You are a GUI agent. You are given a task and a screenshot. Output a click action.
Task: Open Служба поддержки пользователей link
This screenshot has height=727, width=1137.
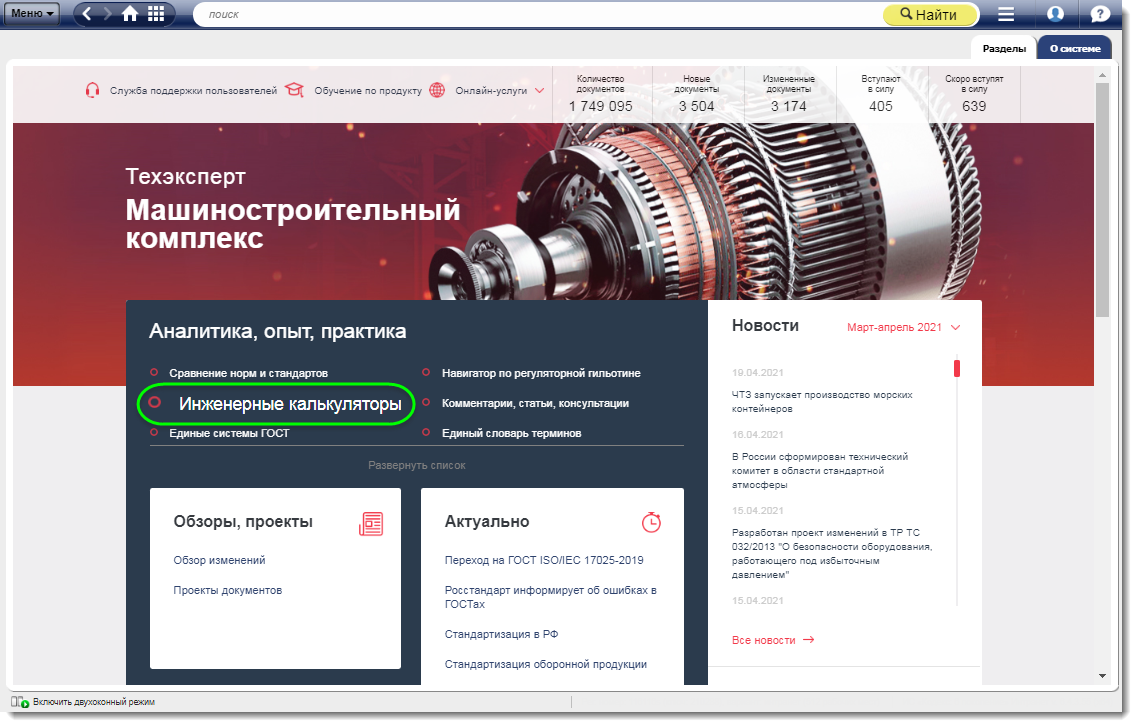(x=193, y=91)
